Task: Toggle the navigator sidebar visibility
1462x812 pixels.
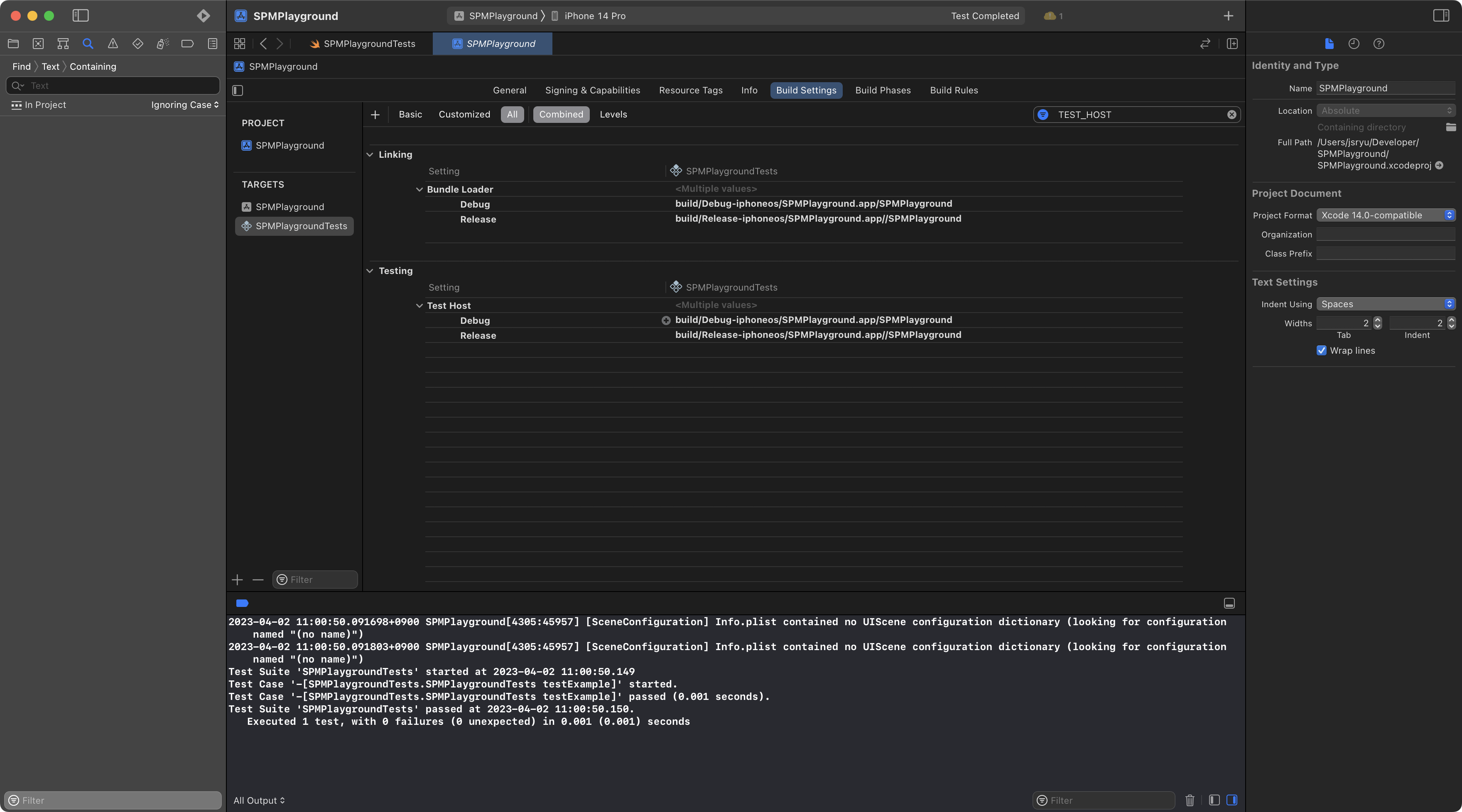Action: (81, 15)
